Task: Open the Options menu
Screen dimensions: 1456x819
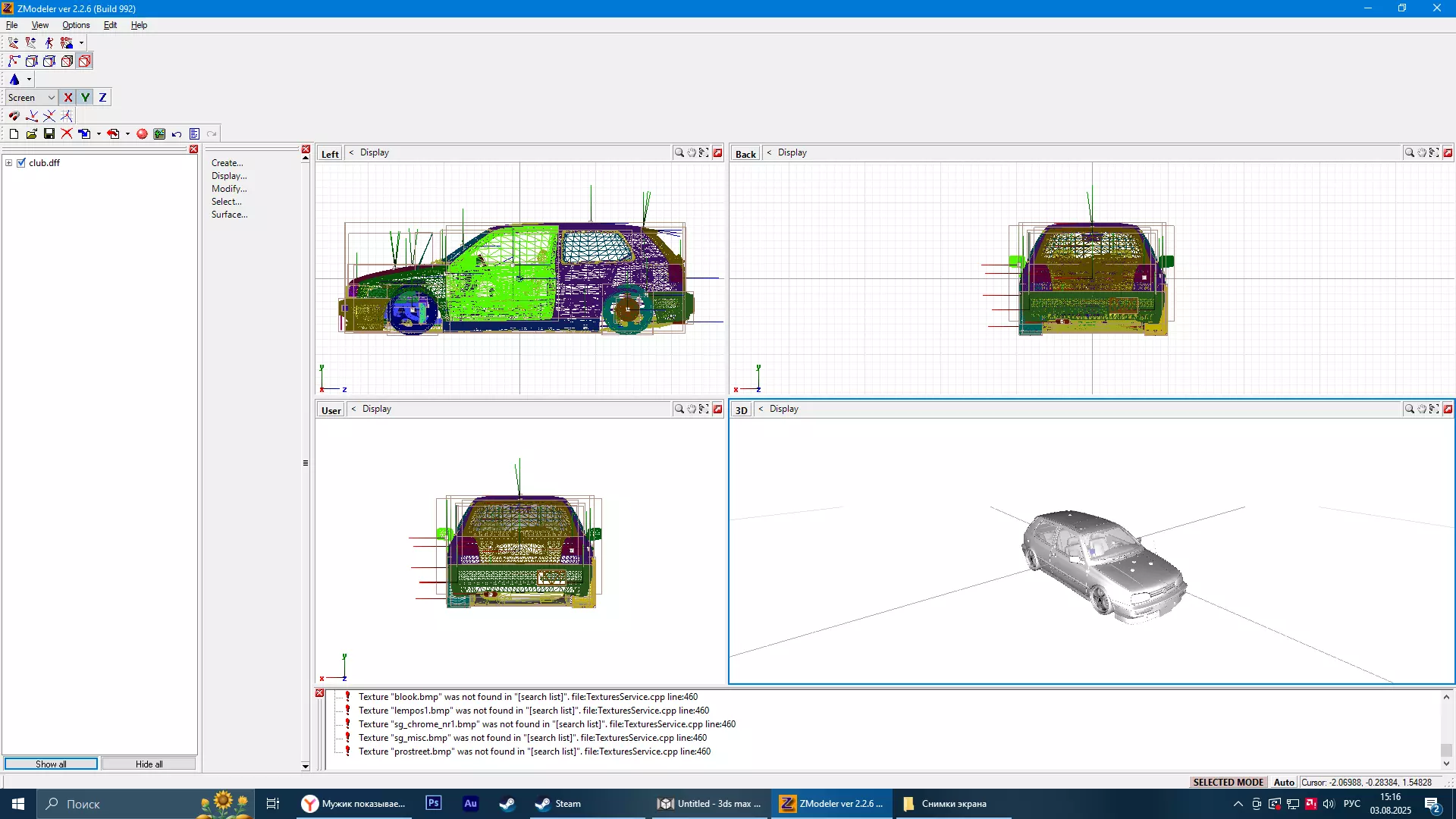Action: 76,25
